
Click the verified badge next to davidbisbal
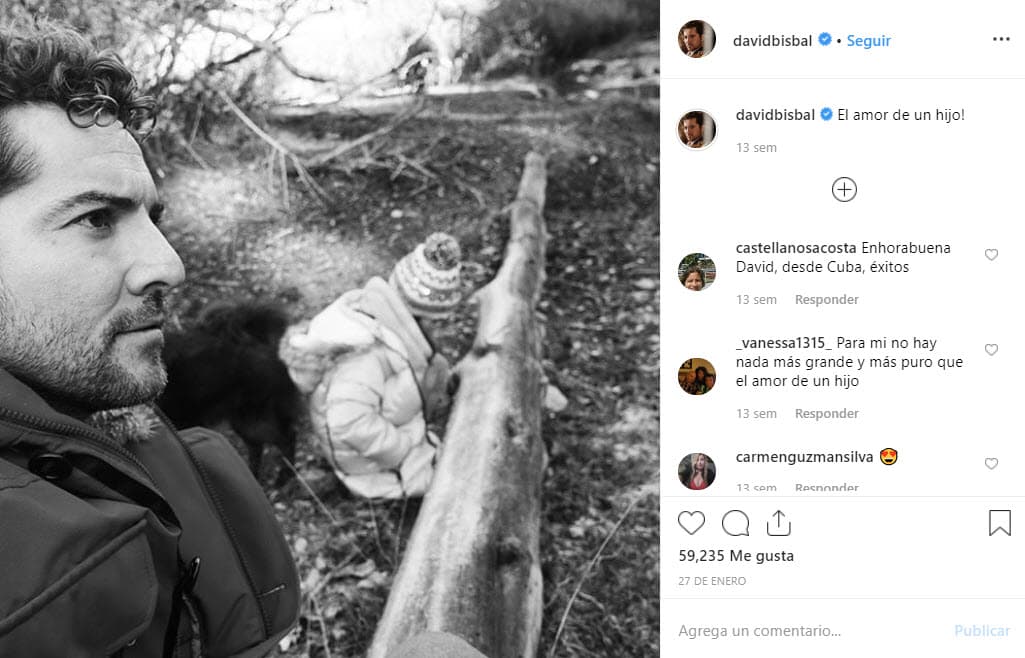tap(823, 40)
